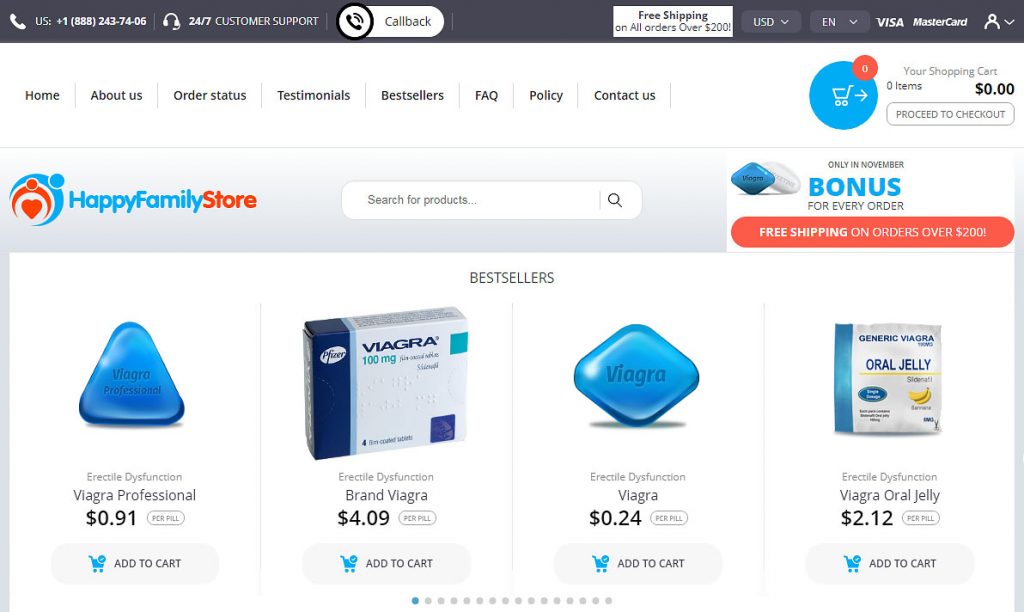Open the Bestsellers menu item

(x=412, y=95)
